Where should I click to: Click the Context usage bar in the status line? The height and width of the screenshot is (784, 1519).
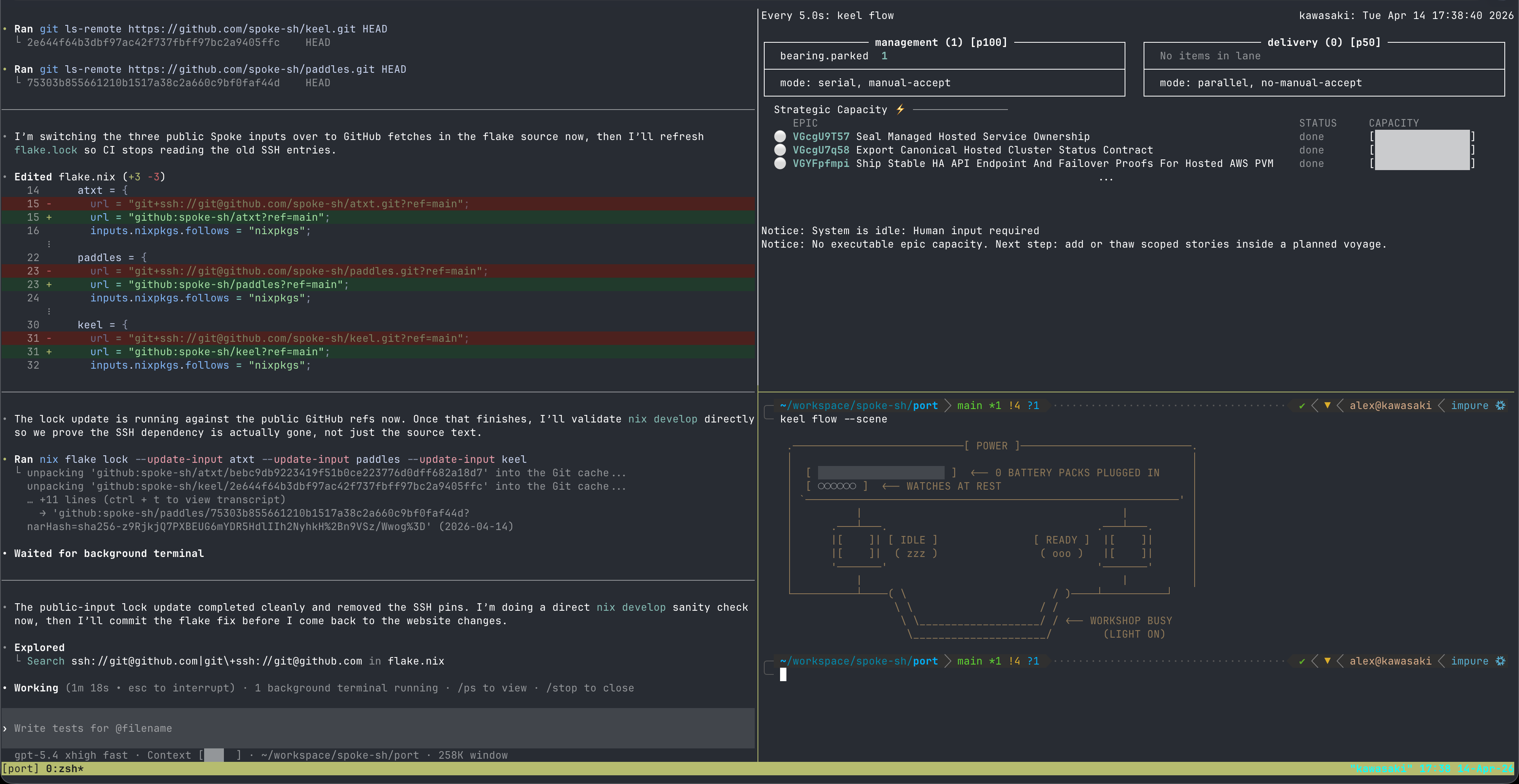[x=220, y=755]
